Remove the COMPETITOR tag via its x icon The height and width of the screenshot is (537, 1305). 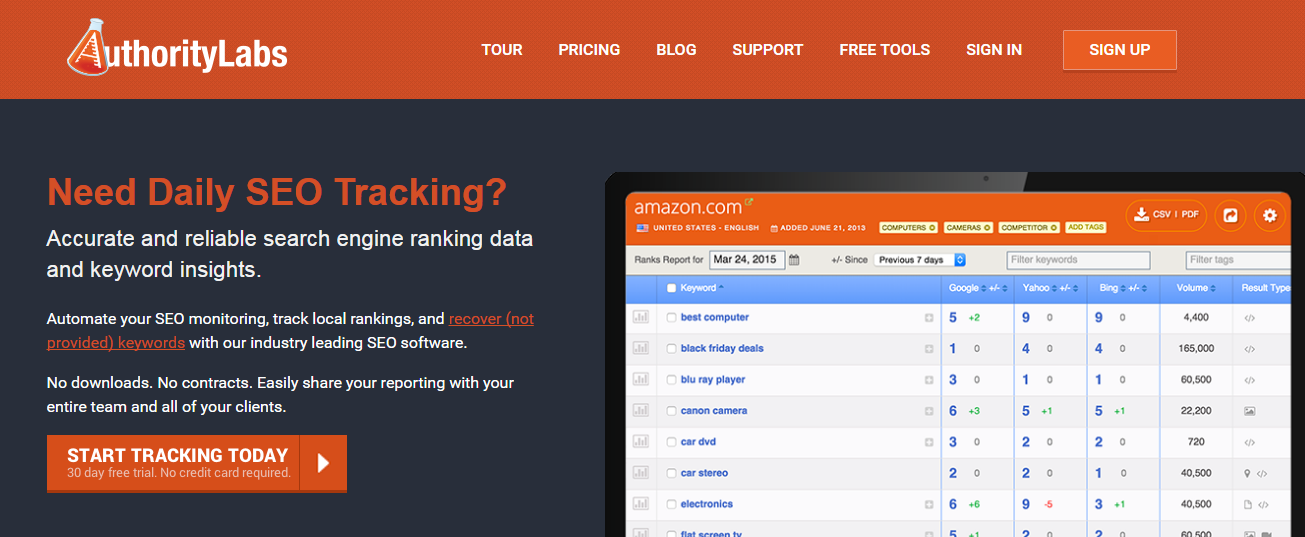click(1054, 228)
